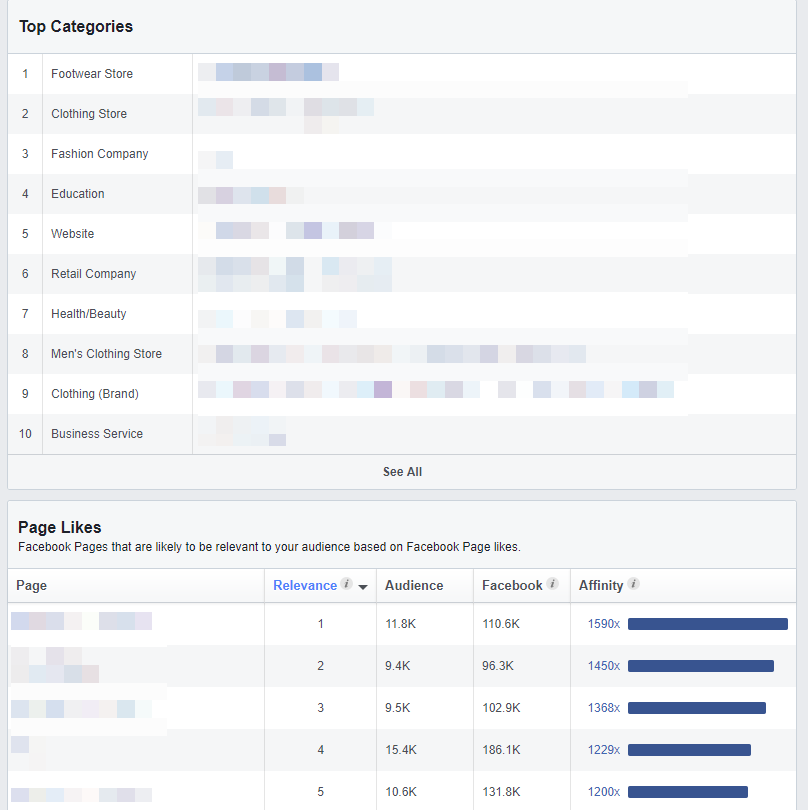Click the 1450x affinity value
This screenshot has height=810, width=808.
[603, 666]
